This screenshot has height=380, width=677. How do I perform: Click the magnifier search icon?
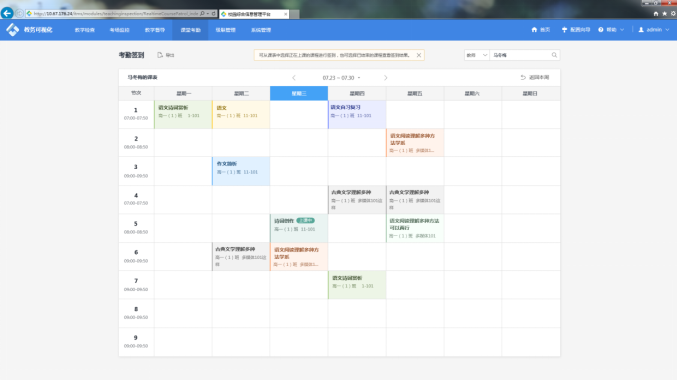click(x=554, y=55)
